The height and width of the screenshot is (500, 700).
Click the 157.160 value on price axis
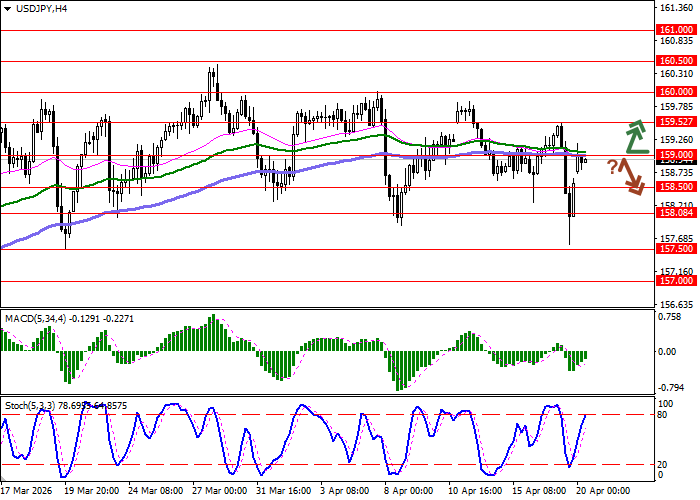(677, 271)
